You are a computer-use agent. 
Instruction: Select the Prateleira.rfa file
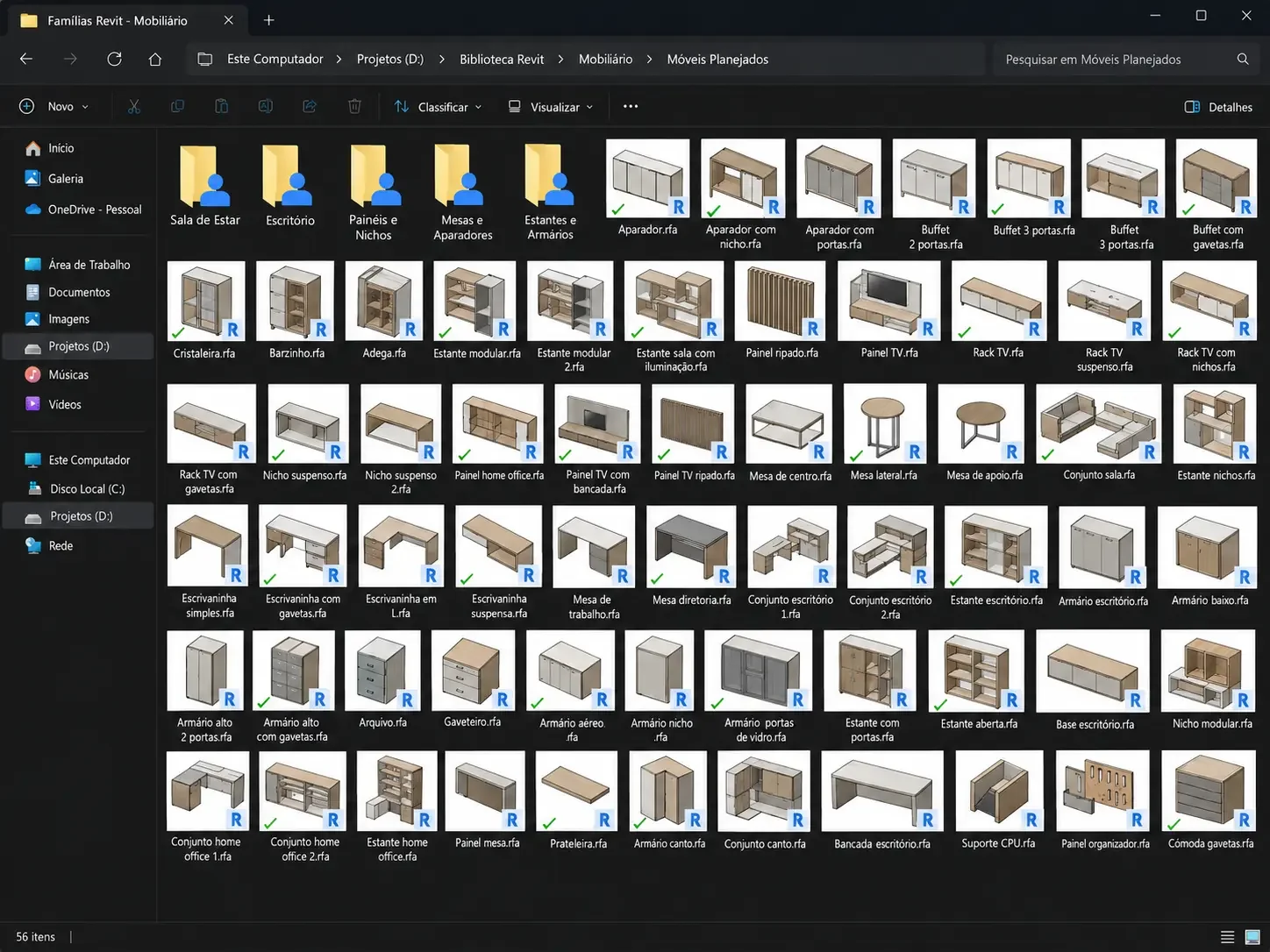577,801
